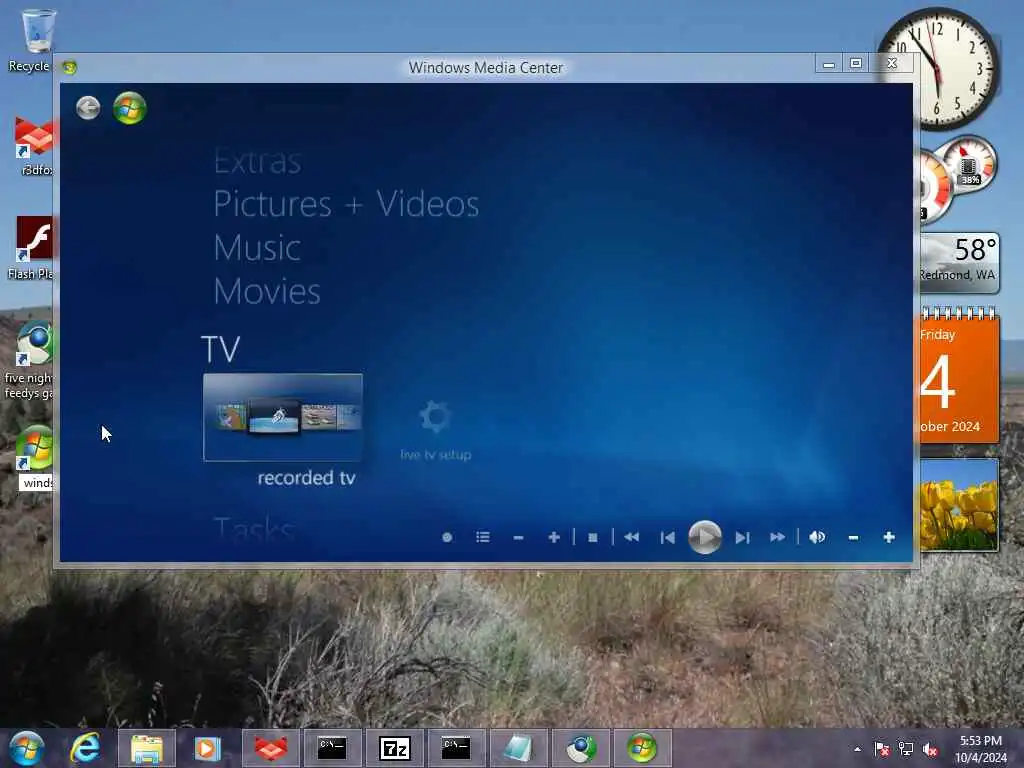
Task: Open Windows Media Player taskbar icon
Action: pos(207,748)
